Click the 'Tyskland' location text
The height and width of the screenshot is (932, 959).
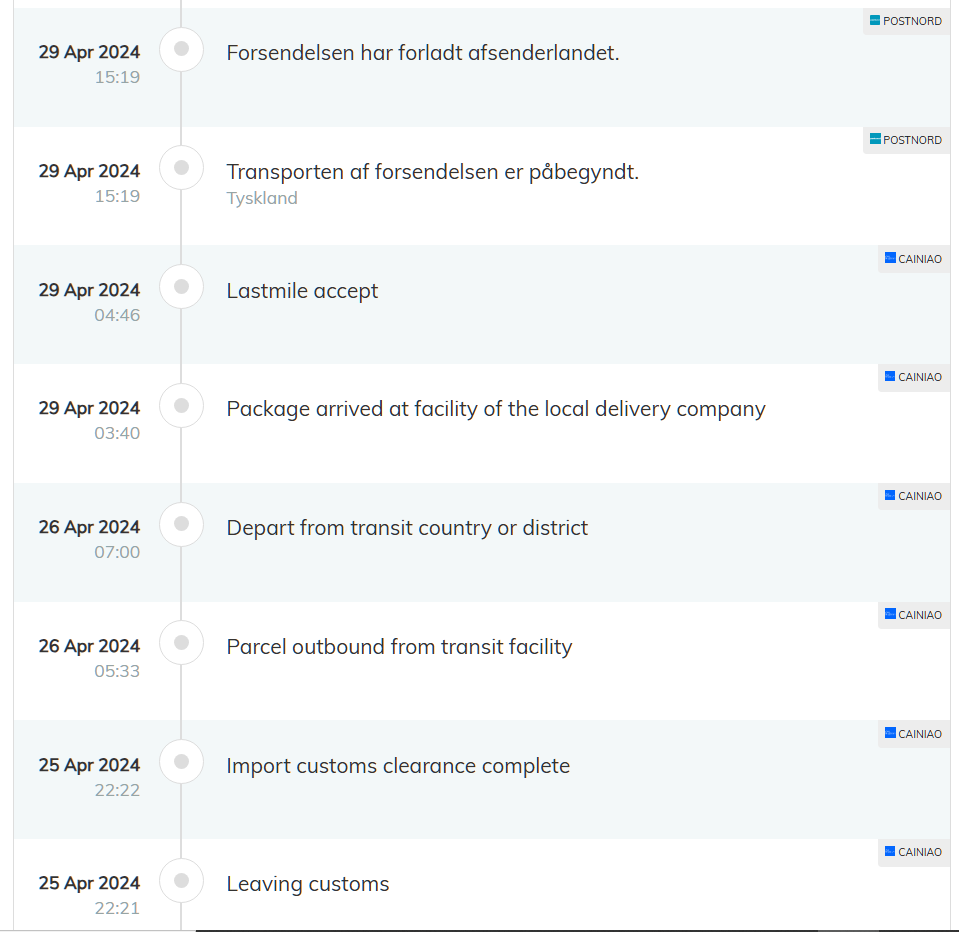[262, 198]
